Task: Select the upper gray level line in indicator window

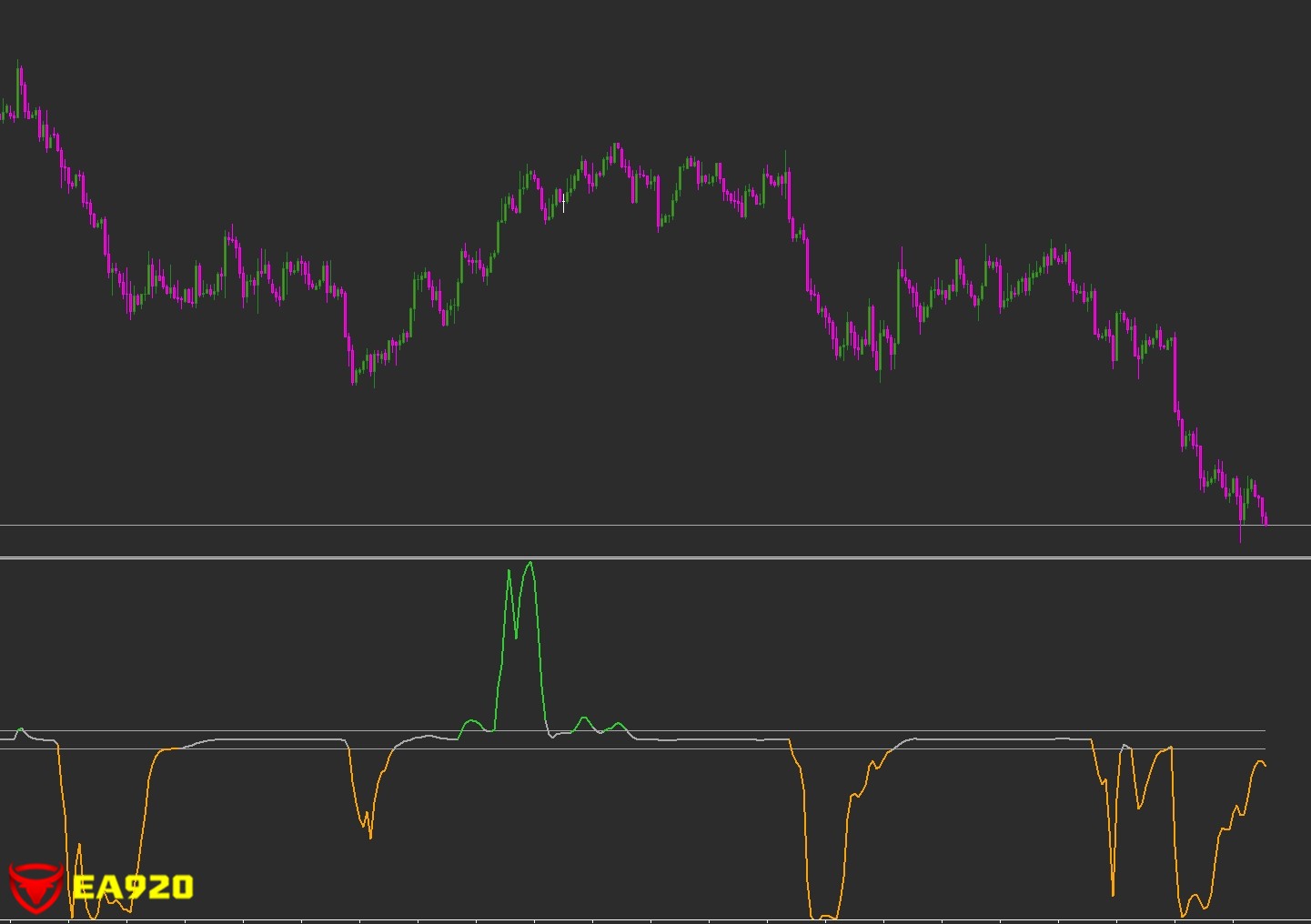Action: 632,730
